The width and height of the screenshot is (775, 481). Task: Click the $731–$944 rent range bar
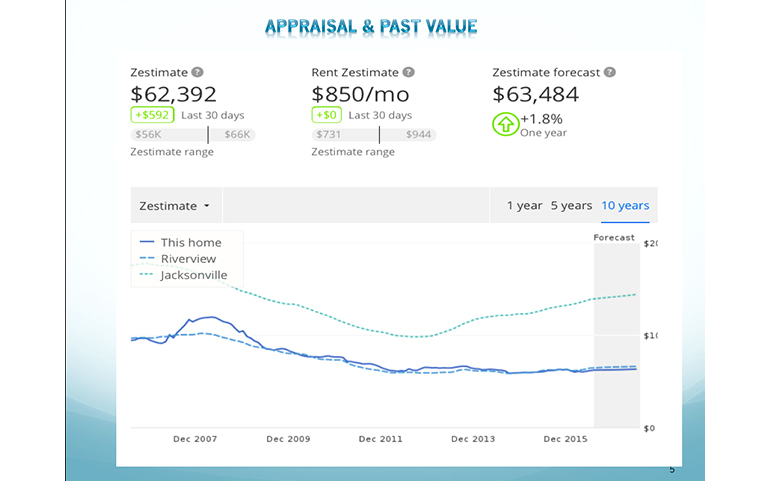click(x=374, y=134)
